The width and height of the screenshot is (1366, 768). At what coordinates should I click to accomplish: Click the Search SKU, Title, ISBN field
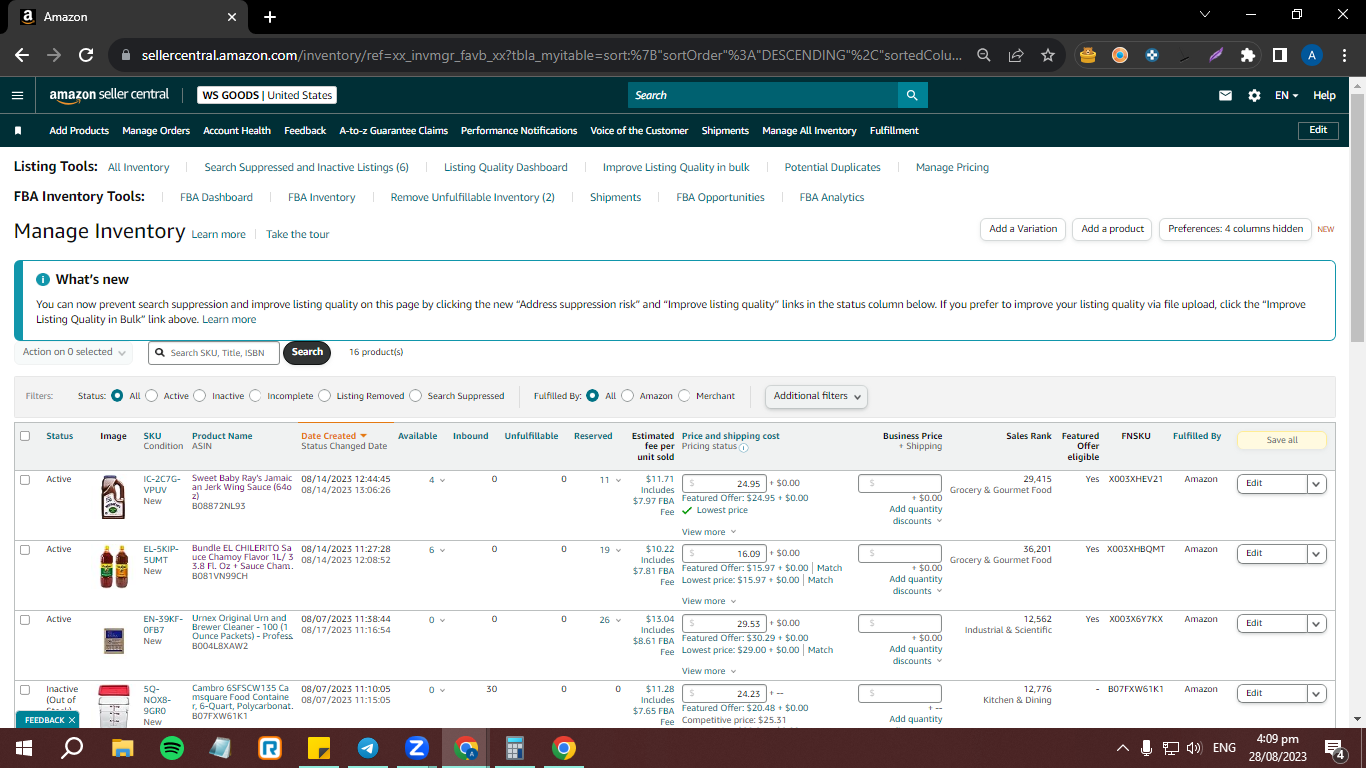(x=214, y=352)
